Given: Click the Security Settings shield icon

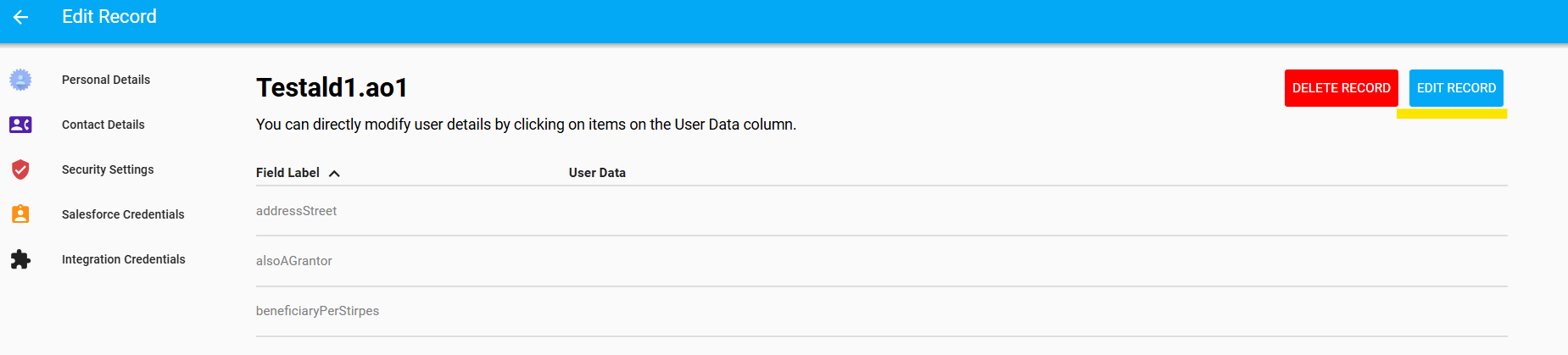Looking at the screenshot, I should click(20, 169).
